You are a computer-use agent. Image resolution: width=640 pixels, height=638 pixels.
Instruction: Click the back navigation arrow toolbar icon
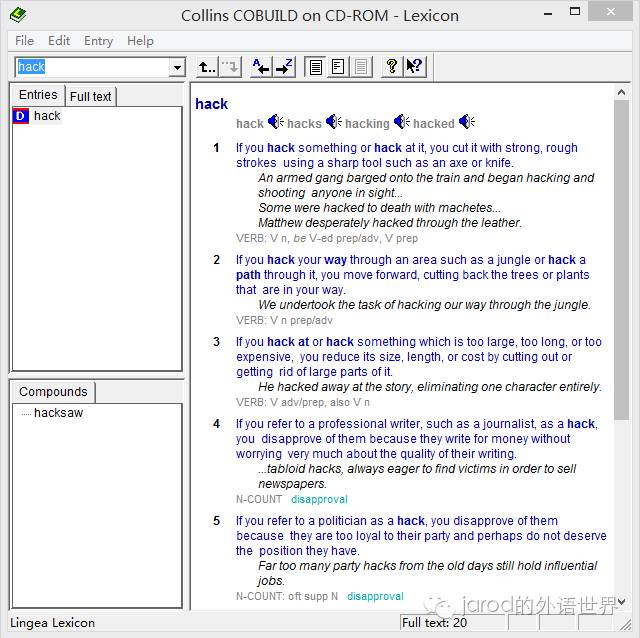click(x=207, y=67)
